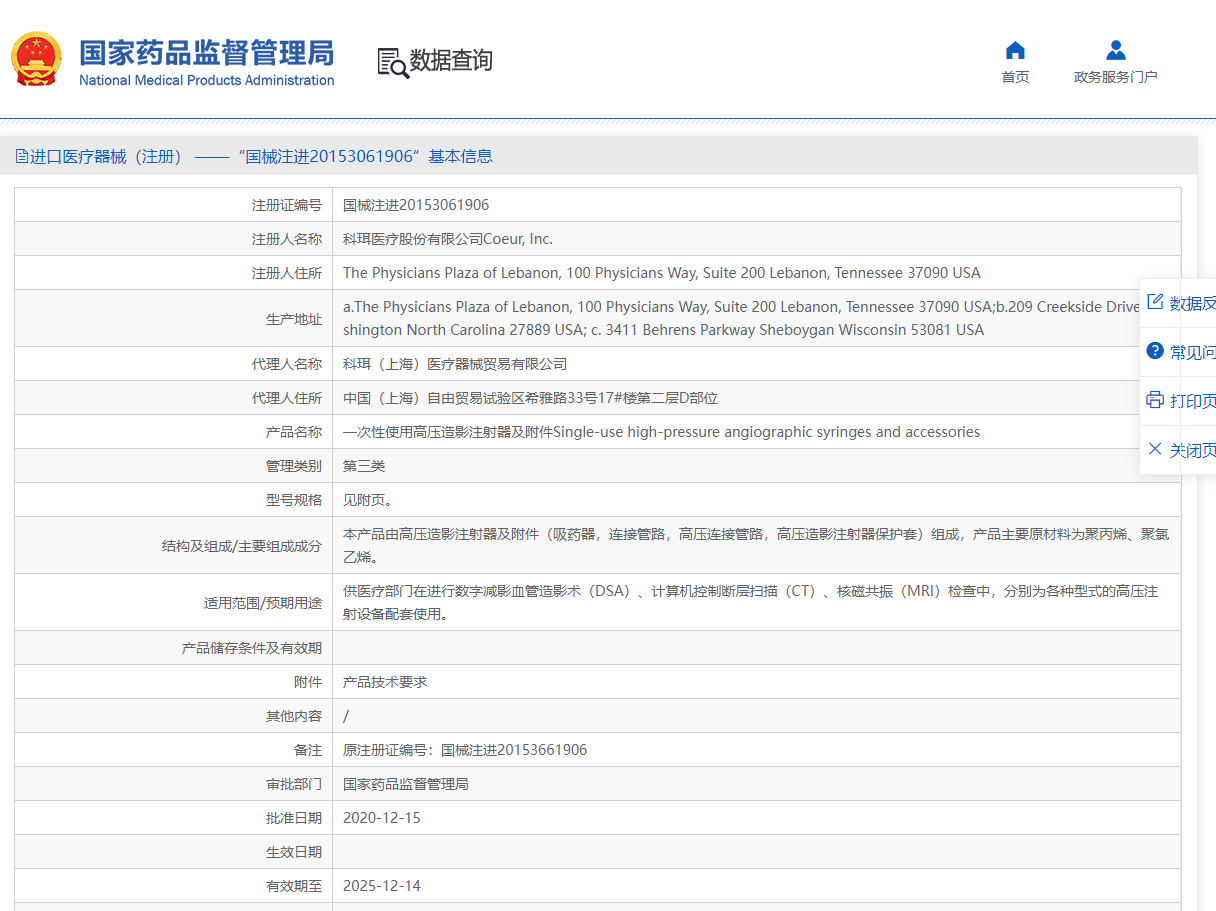
Task: Click the 原注册证编号 remark value
Action: pos(465,750)
